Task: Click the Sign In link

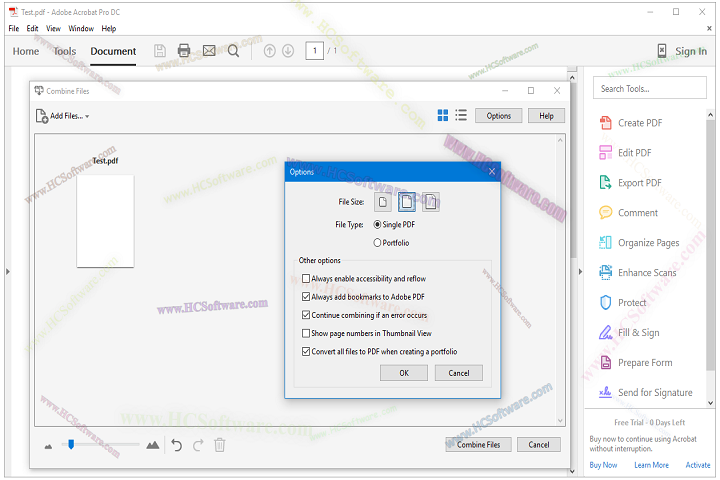Action: (691, 51)
